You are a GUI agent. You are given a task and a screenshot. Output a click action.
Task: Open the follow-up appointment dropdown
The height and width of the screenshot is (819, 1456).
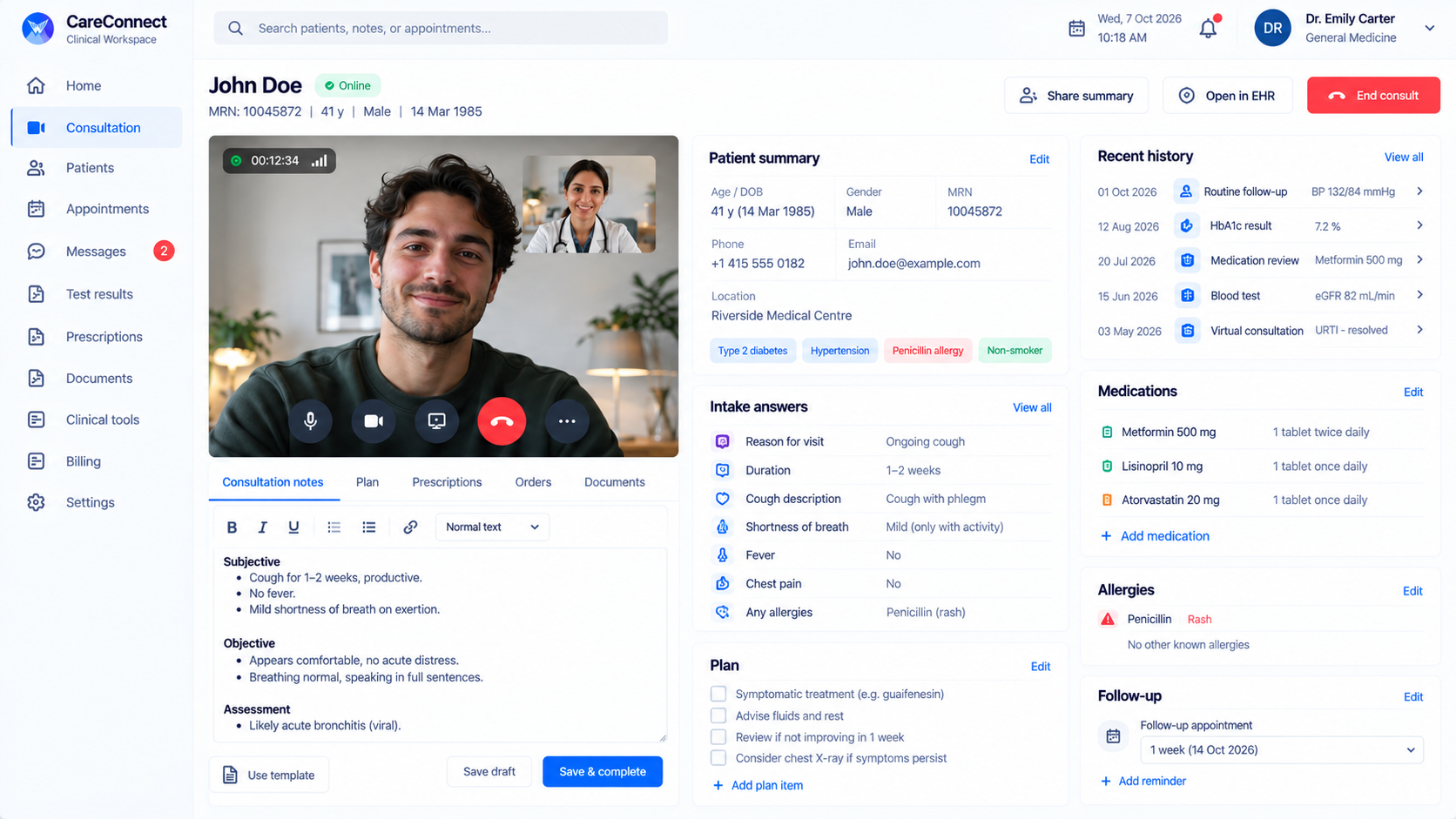1282,750
